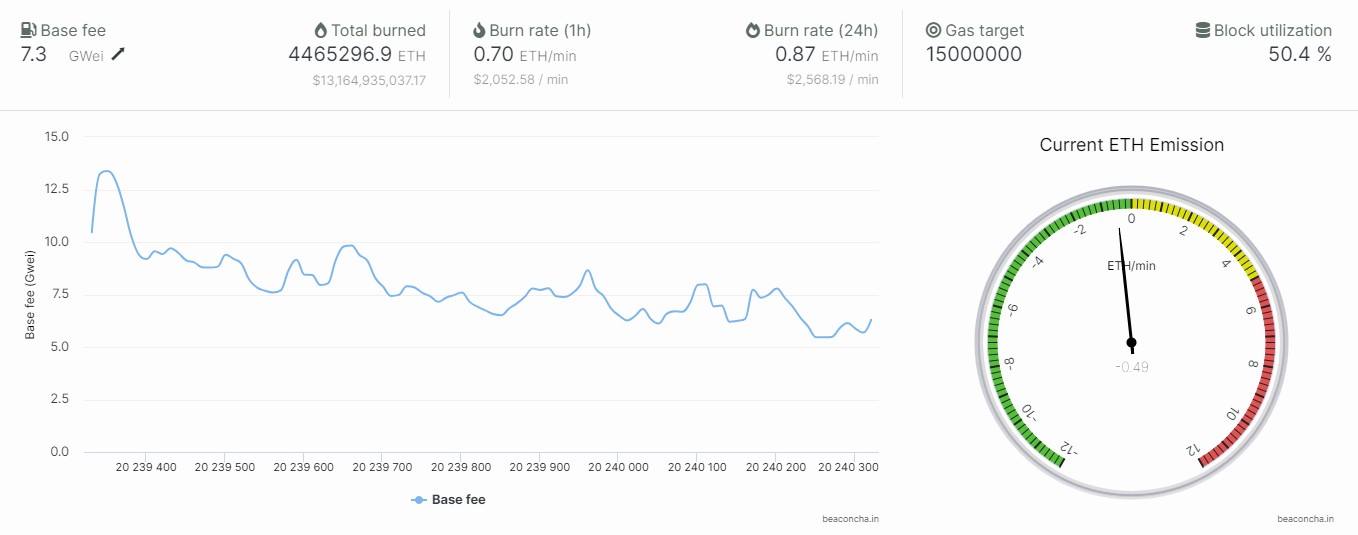Click the beaconcha.in credit under the line chart

(x=850, y=519)
